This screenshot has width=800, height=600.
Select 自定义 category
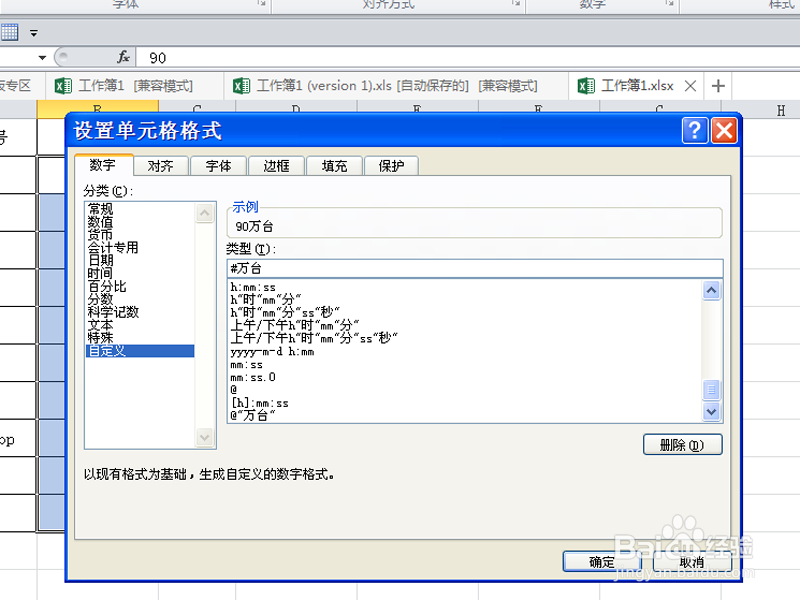pos(140,351)
